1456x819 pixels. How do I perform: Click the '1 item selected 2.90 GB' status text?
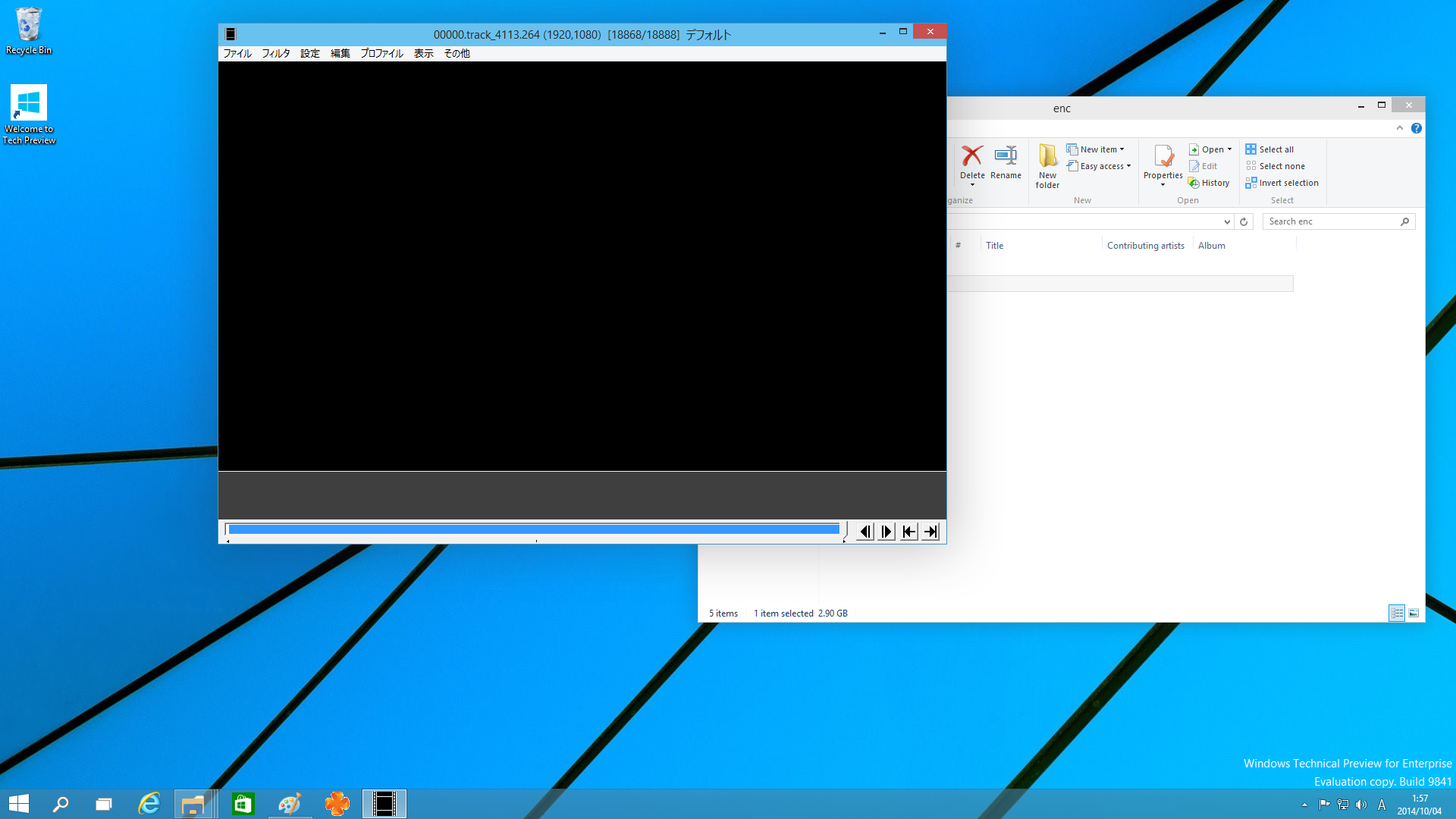[x=800, y=613]
